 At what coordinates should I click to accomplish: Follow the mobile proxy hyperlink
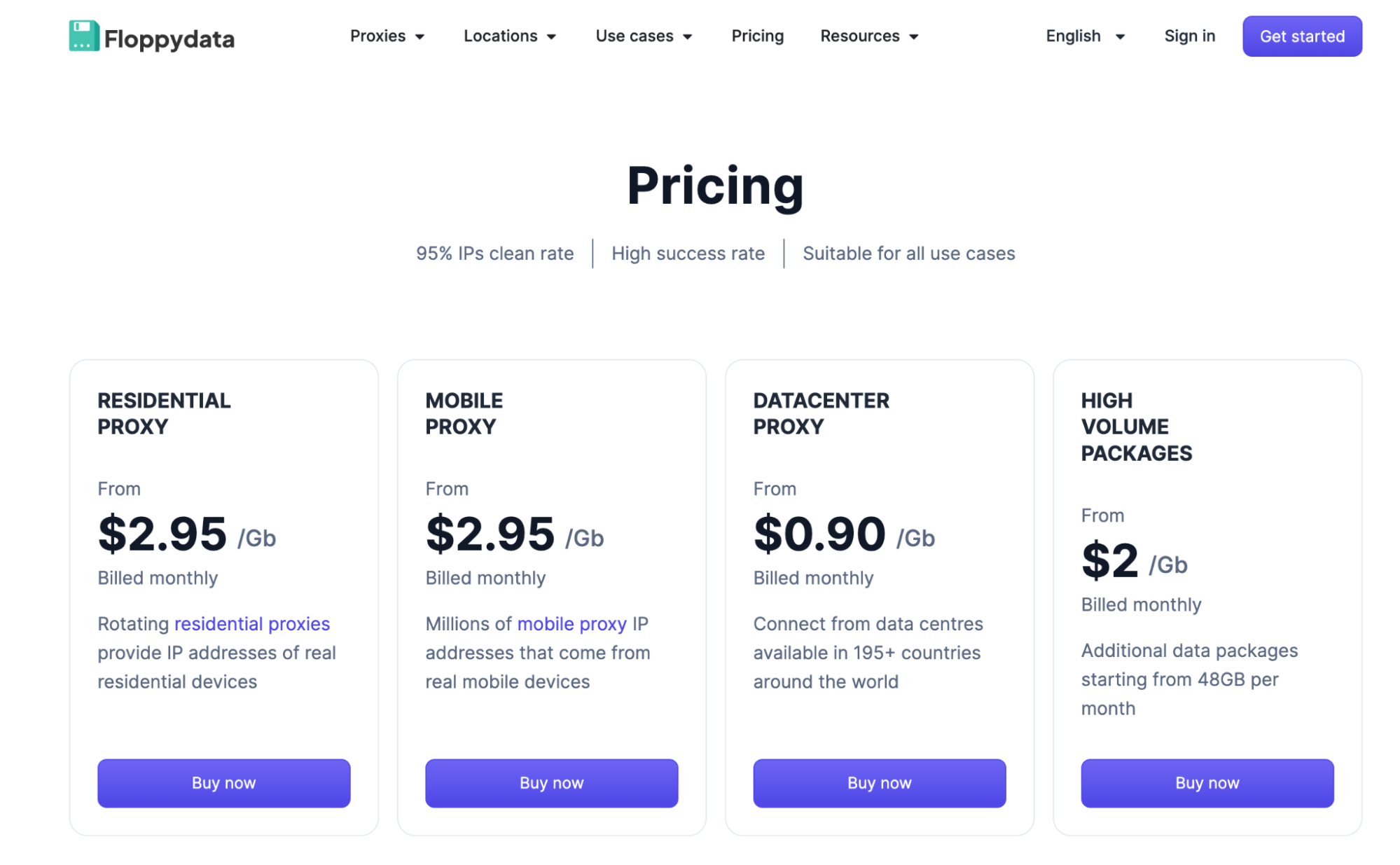coord(571,623)
